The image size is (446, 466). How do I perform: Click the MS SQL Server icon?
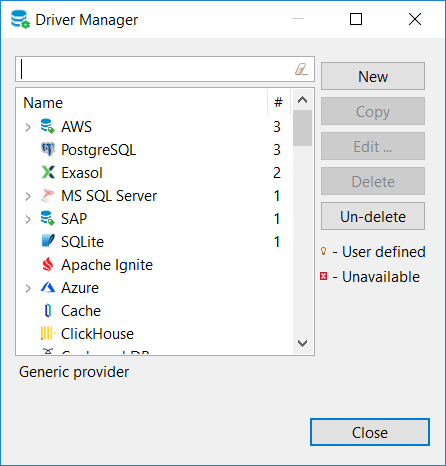click(48, 195)
